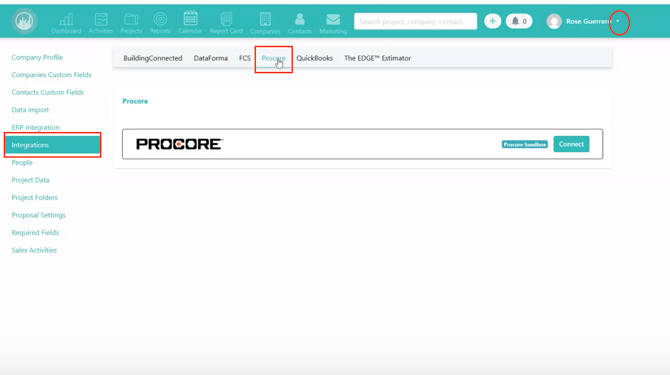Click the Connect button for Procore
The image size is (670, 375).
click(x=571, y=144)
